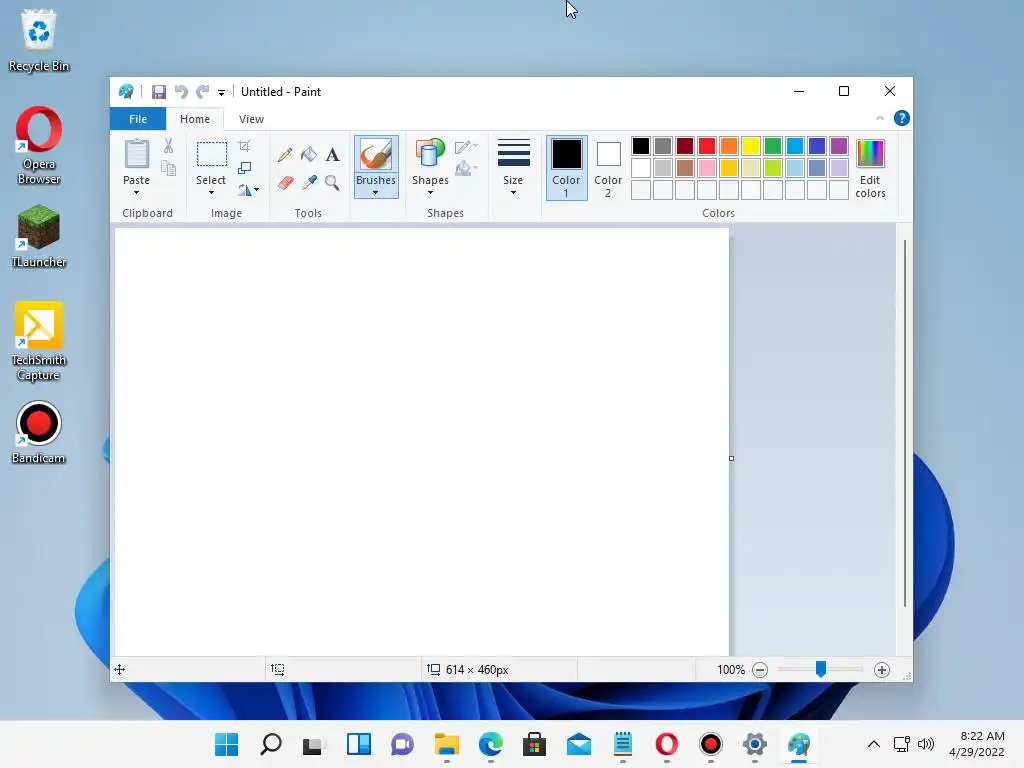Image resolution: width=1024 pixels, height=768 pixels.
Task: Open Settings gear from the taskbar
Action: 755,744
